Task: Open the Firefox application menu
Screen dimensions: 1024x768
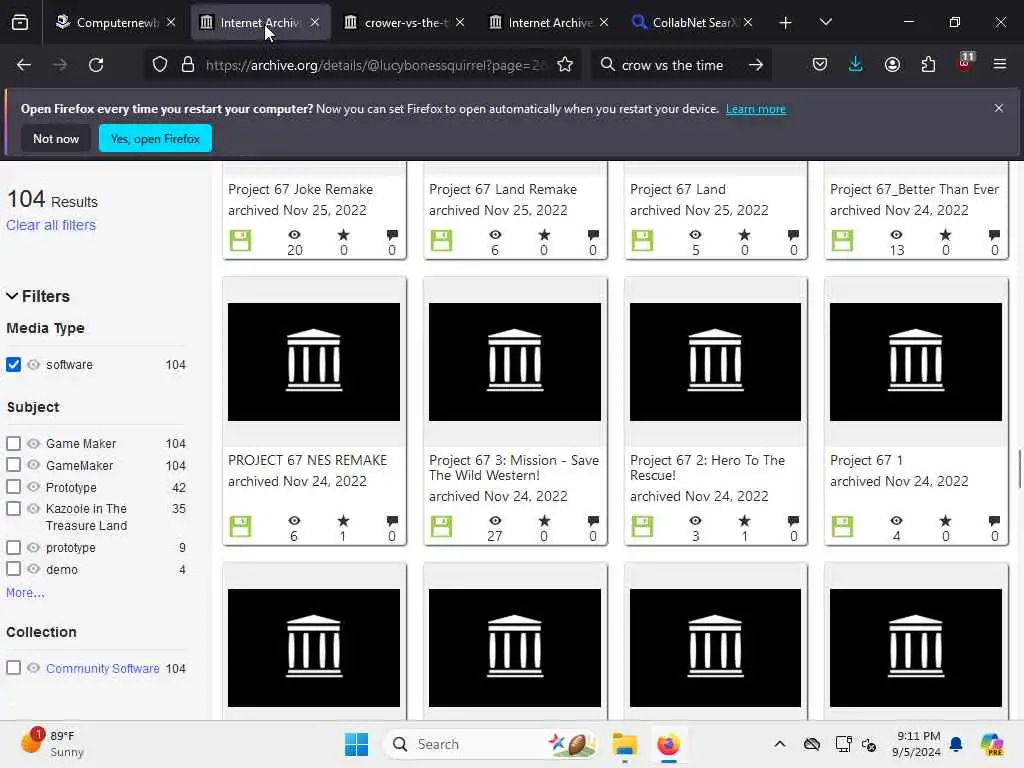Action: pos(1000,64)
